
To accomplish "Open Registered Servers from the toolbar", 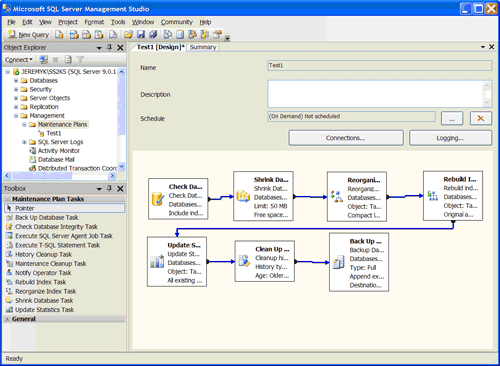I will coord(168,34).
